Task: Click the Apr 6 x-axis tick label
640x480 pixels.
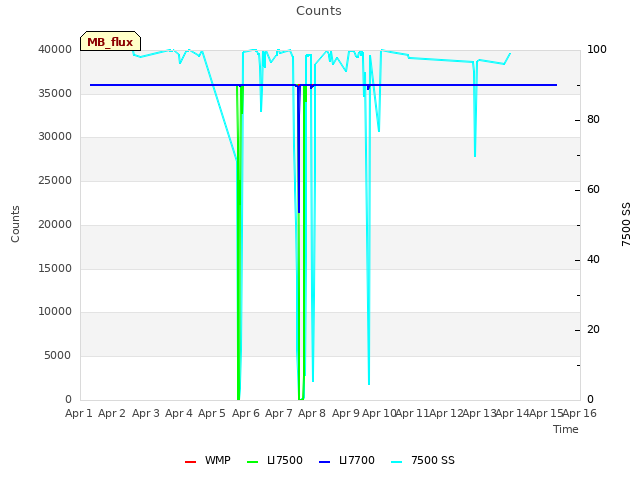Action: pos(245,413)
